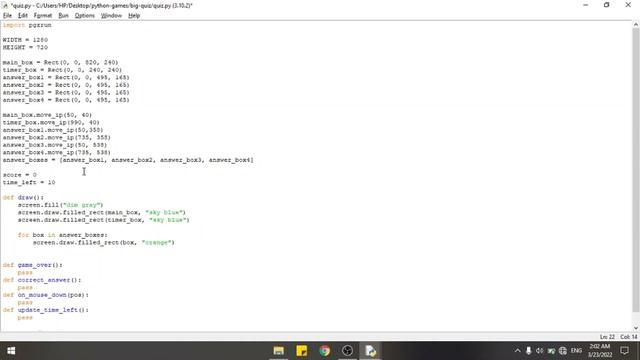Screen dimensions: 640x360
Task: Open the Options menu
Action: tap(84, 16)
